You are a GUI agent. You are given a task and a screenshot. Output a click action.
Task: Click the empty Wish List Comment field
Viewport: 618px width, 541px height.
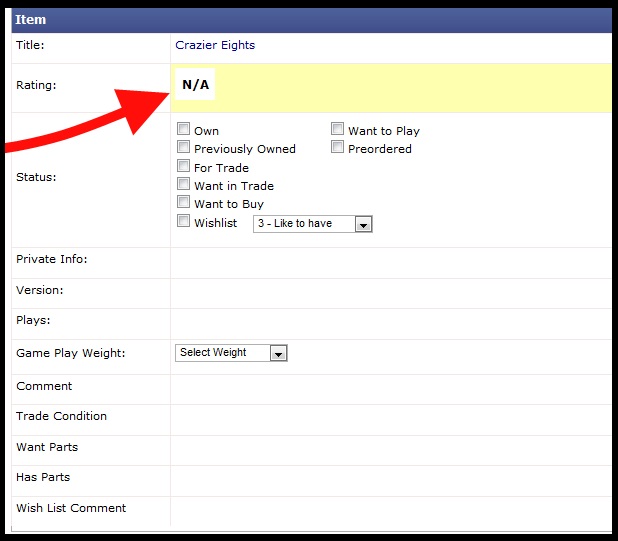pyautogui.click(x=390, y=509)
